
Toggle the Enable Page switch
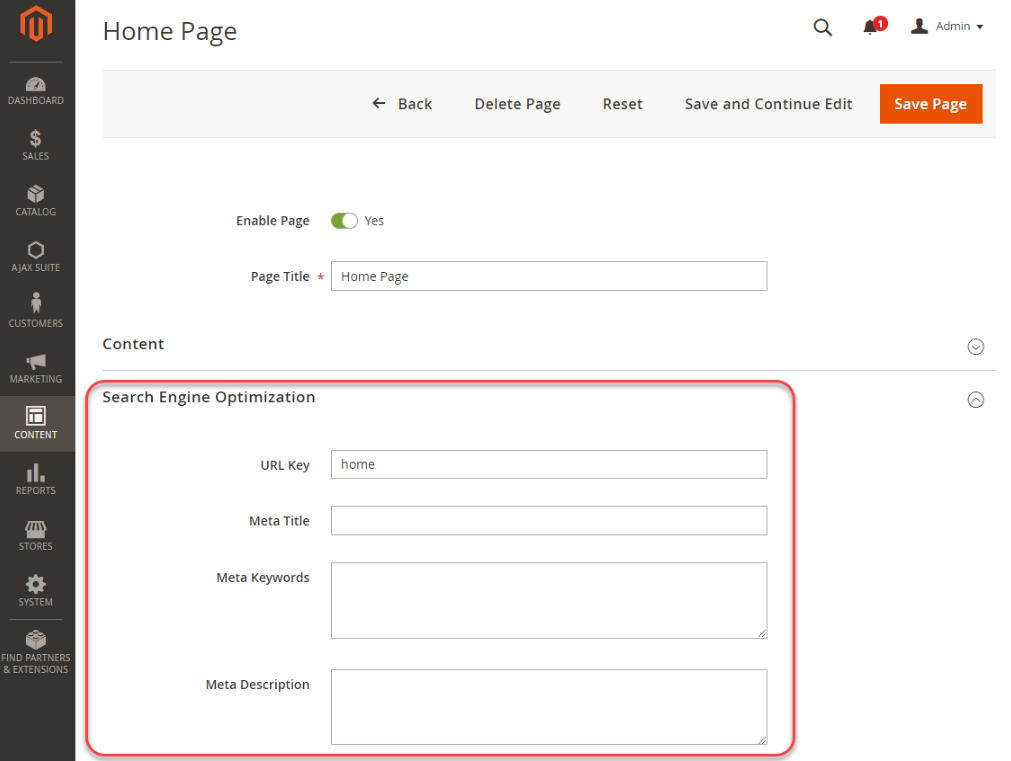(x=344, y=221)
